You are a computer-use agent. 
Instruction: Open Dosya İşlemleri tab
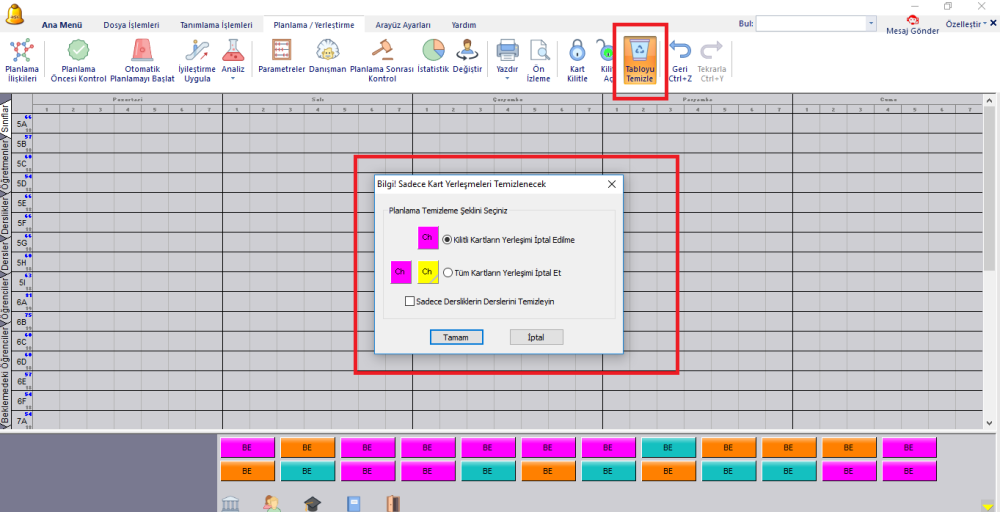[131, 25]
